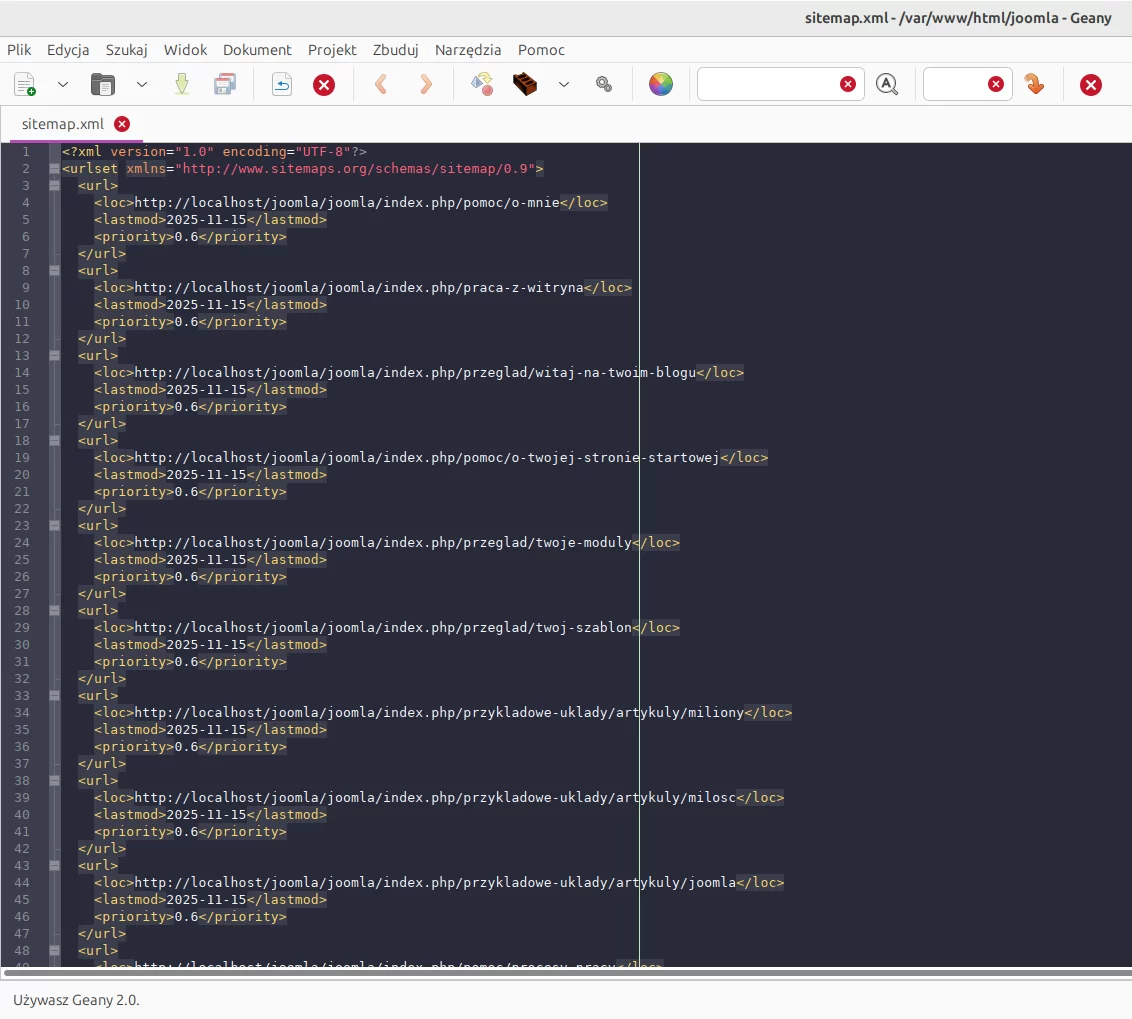
Task: Collapse the url block at line 8
Action: (54, 270)
